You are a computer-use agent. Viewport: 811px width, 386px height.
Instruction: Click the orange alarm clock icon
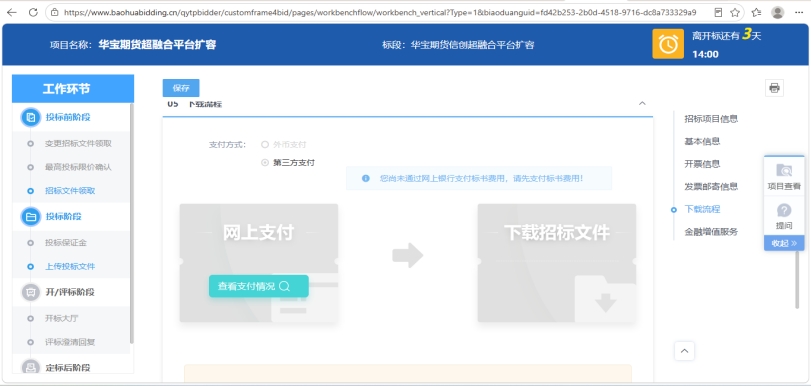coord(668,44)
